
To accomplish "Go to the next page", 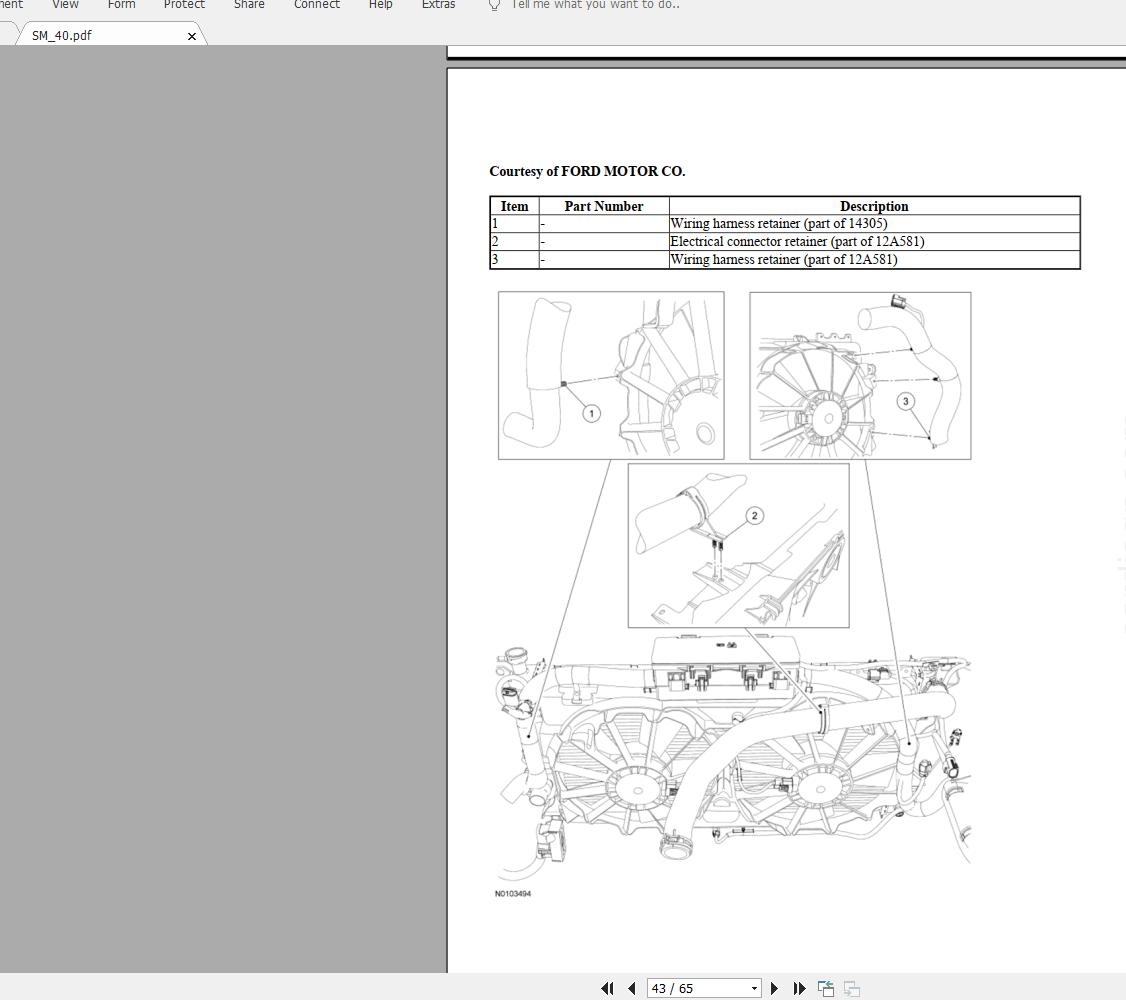I will click(x=774, y=989).
